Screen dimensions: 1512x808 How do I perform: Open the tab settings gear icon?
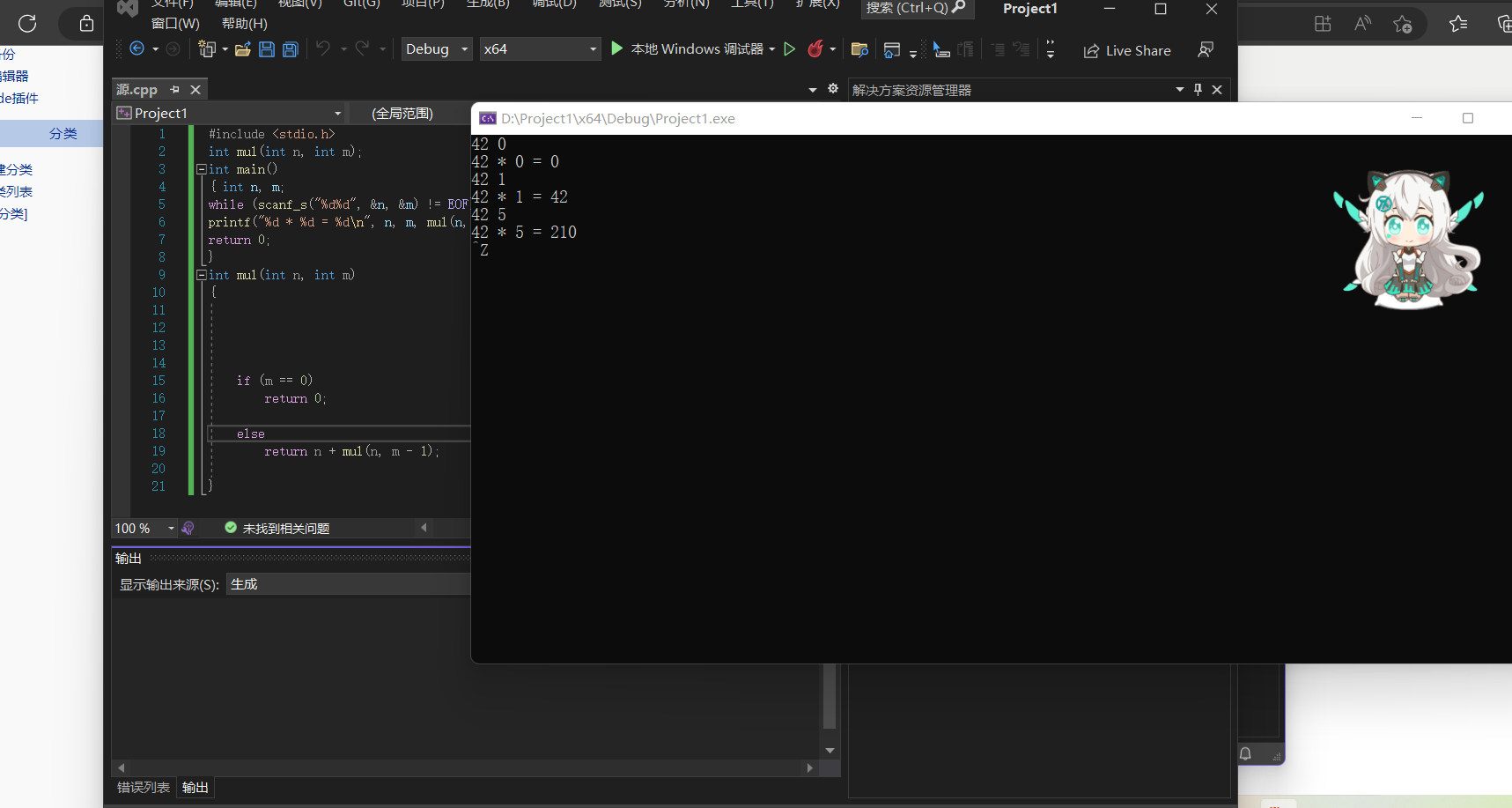[833, 89]
